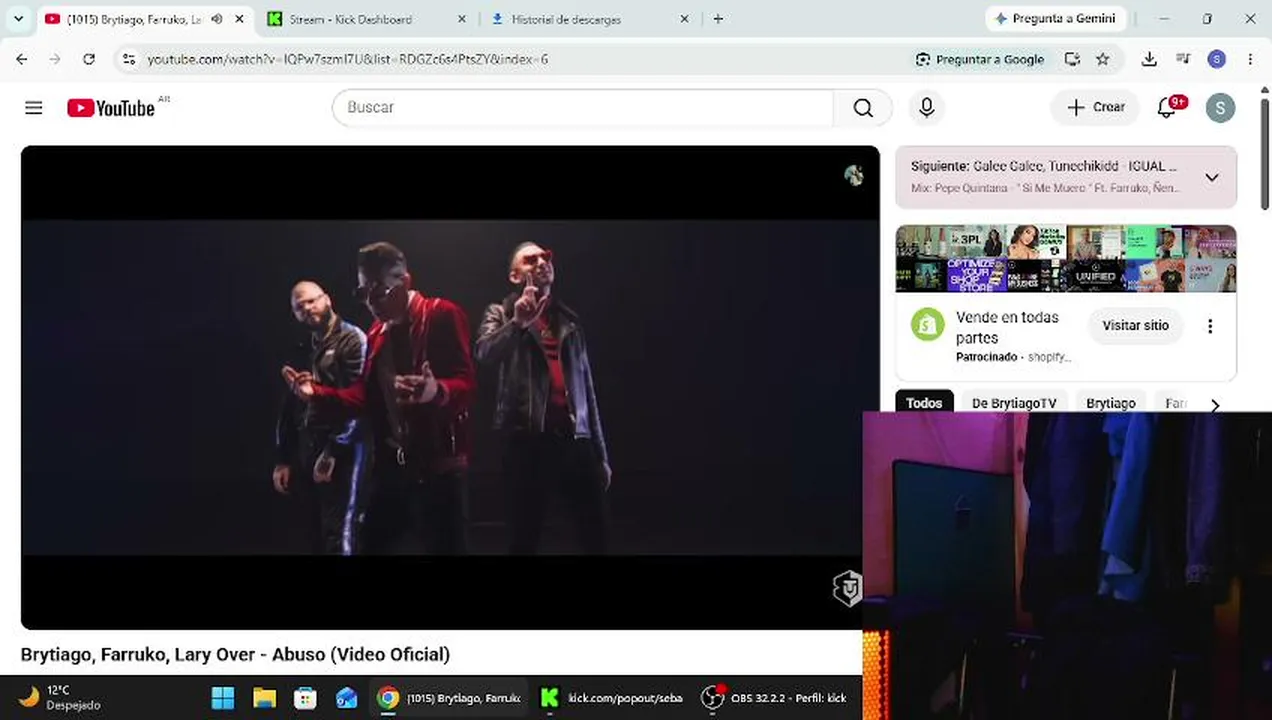Open the YouTube notifications bell
This screenshot has height=720, width=1272.
1167,108
